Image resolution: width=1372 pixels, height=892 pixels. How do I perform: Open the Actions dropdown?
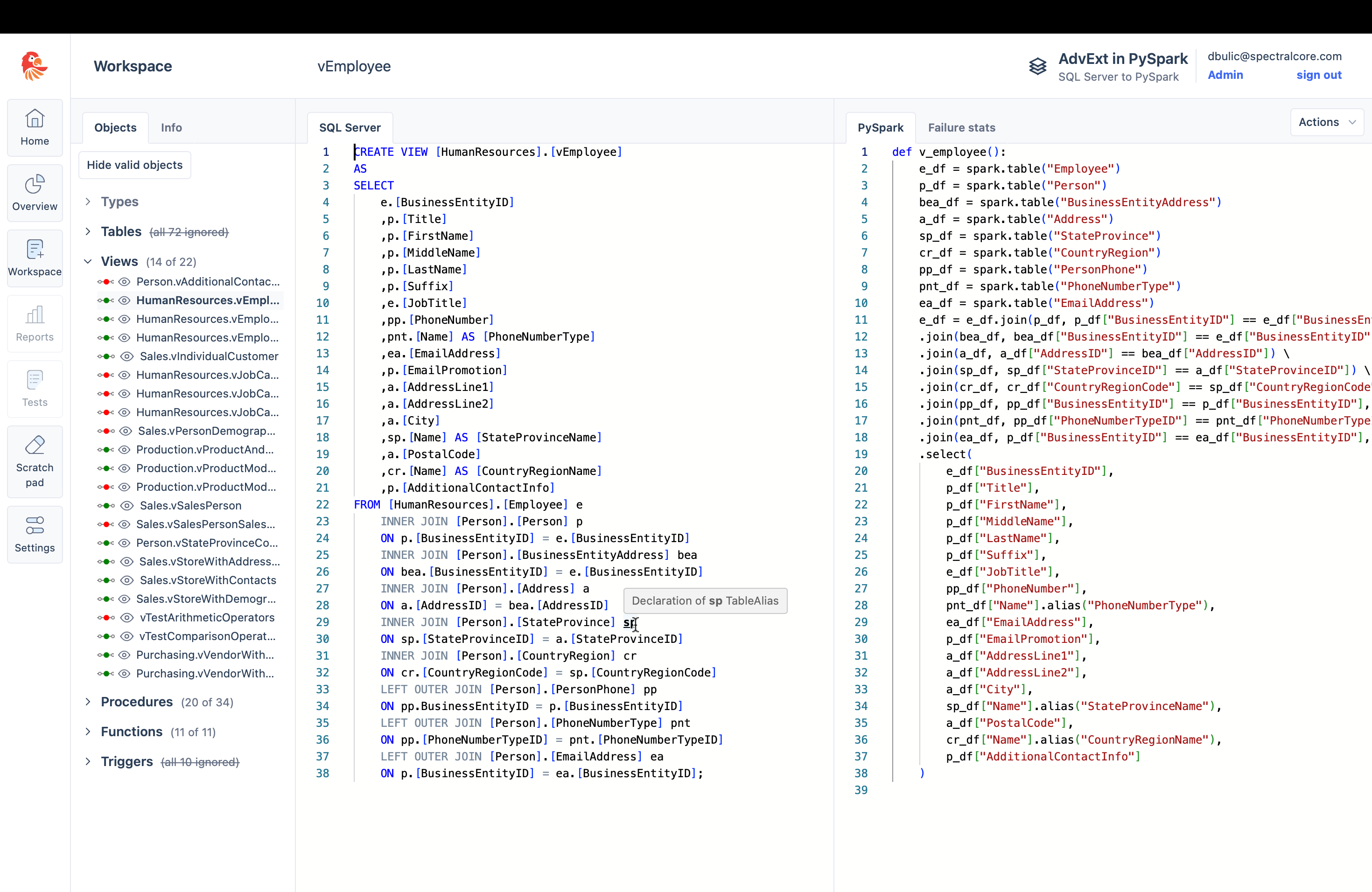coord(1326,122)
